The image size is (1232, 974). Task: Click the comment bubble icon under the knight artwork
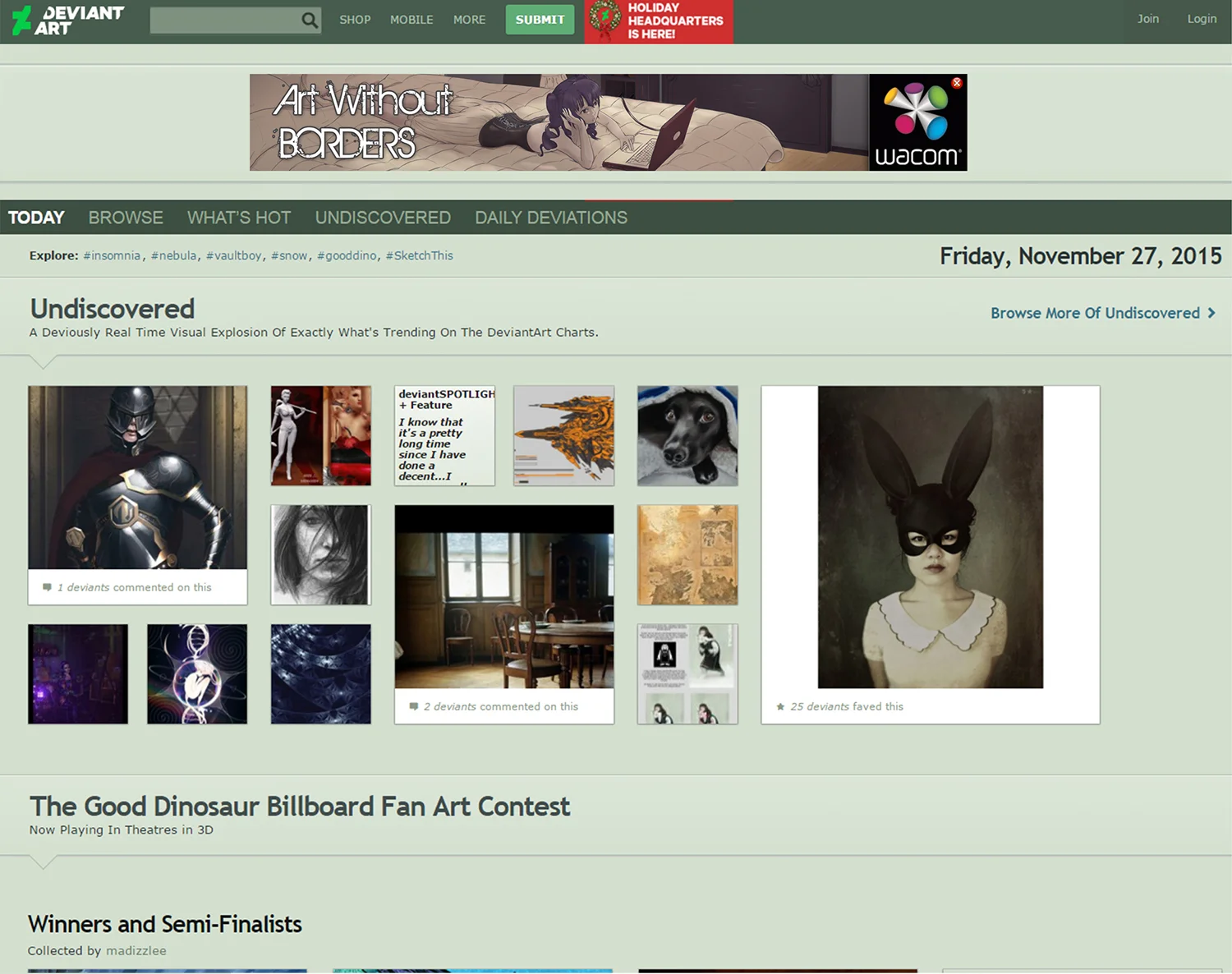(x=48, y=586)
